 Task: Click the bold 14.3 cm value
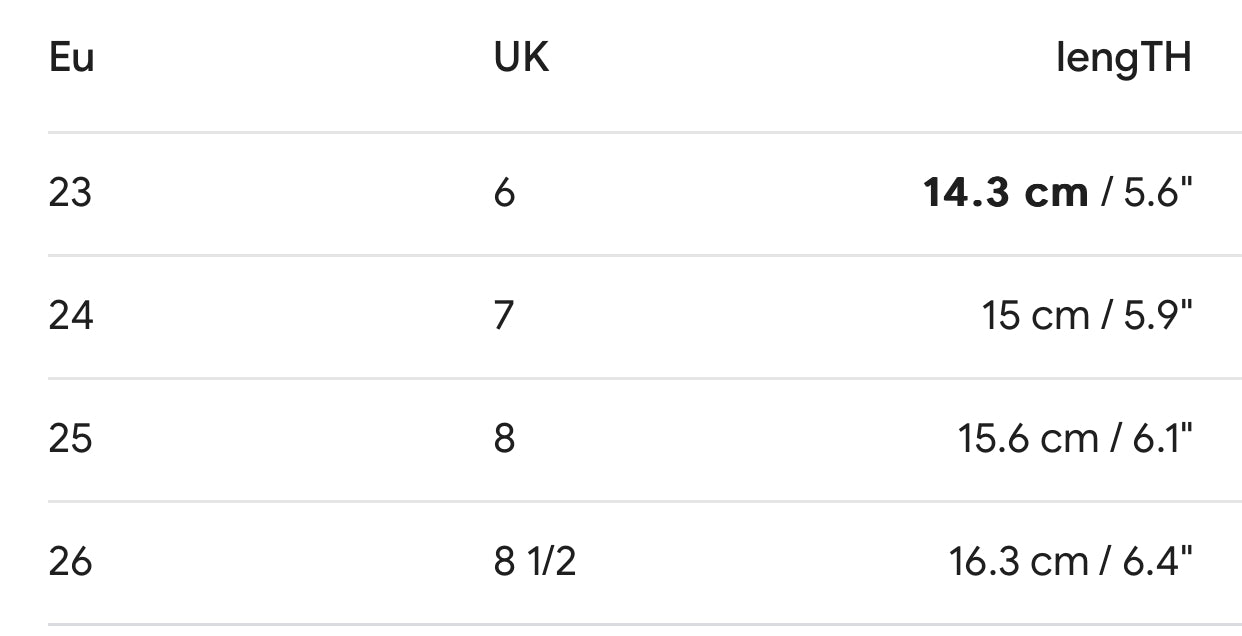point(1005,192)
